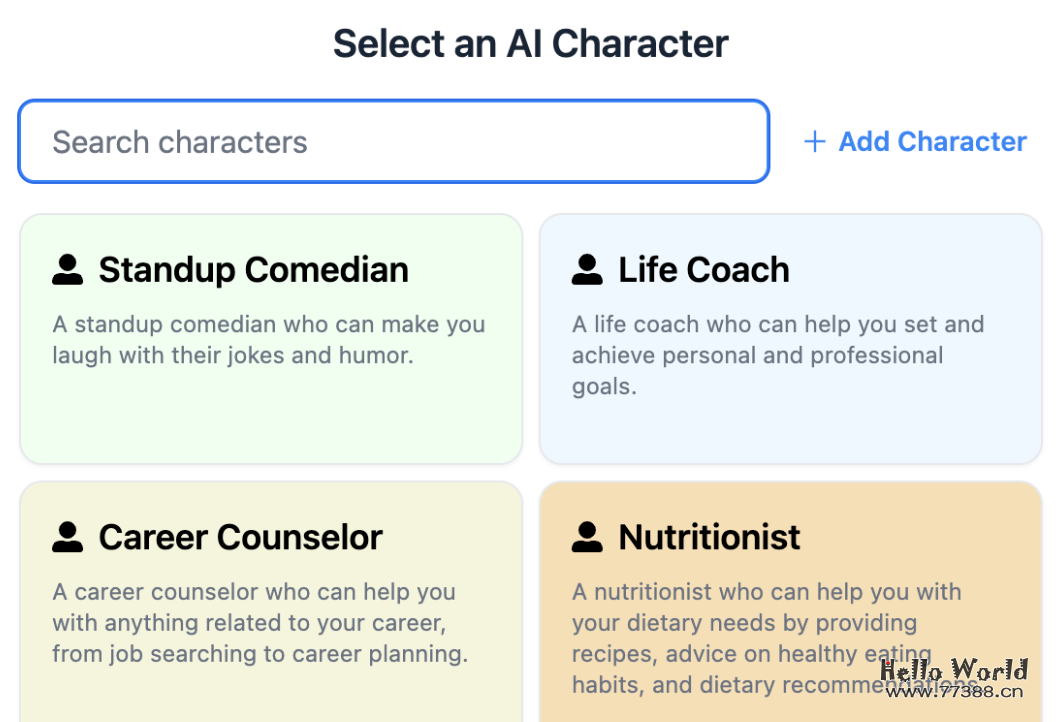This screenshot has width=1061, height=722.
Task: Click the Career Counselor title text
Action: click(x=240, y=537)
